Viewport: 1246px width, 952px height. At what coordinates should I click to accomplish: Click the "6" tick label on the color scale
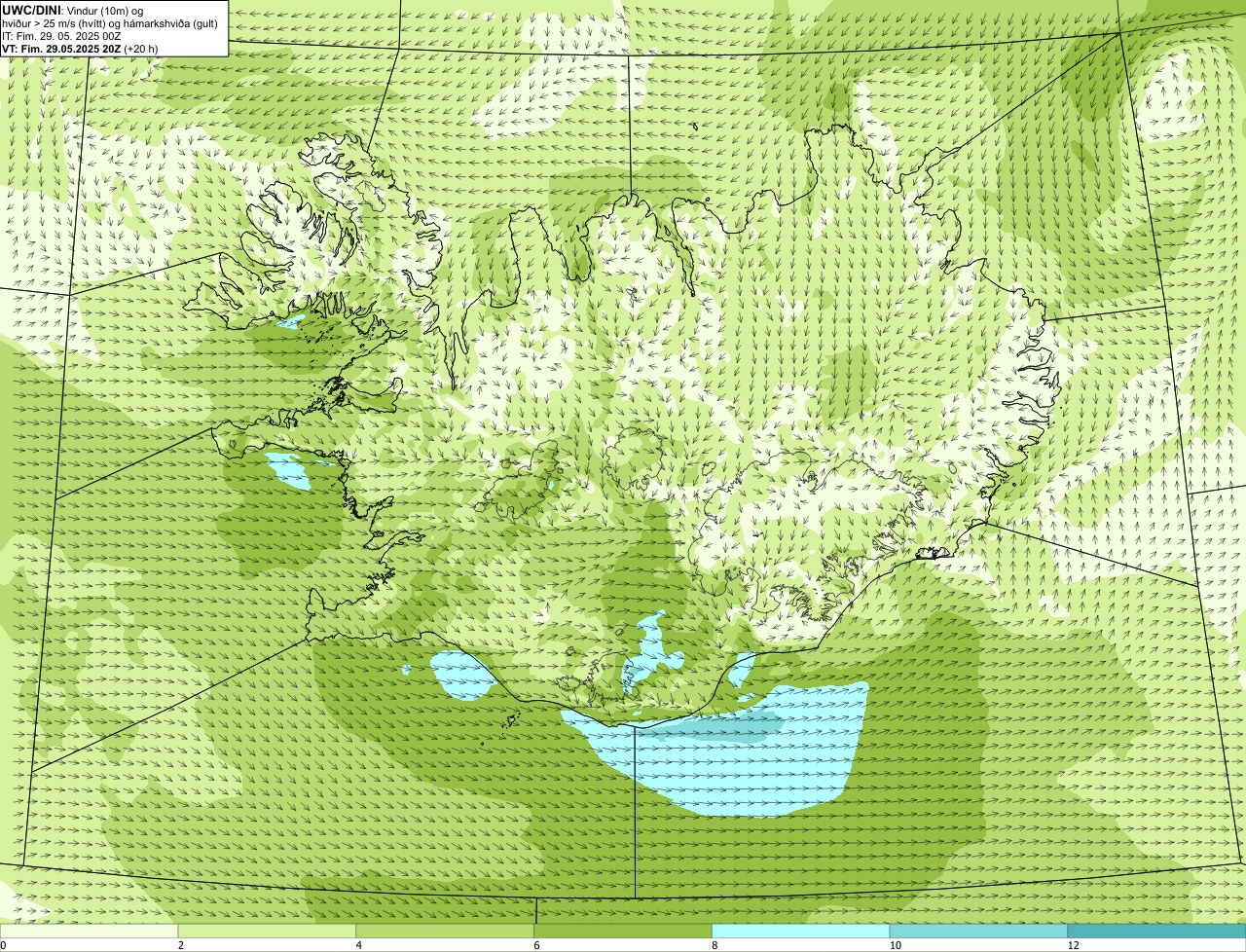tap(536, 945)
